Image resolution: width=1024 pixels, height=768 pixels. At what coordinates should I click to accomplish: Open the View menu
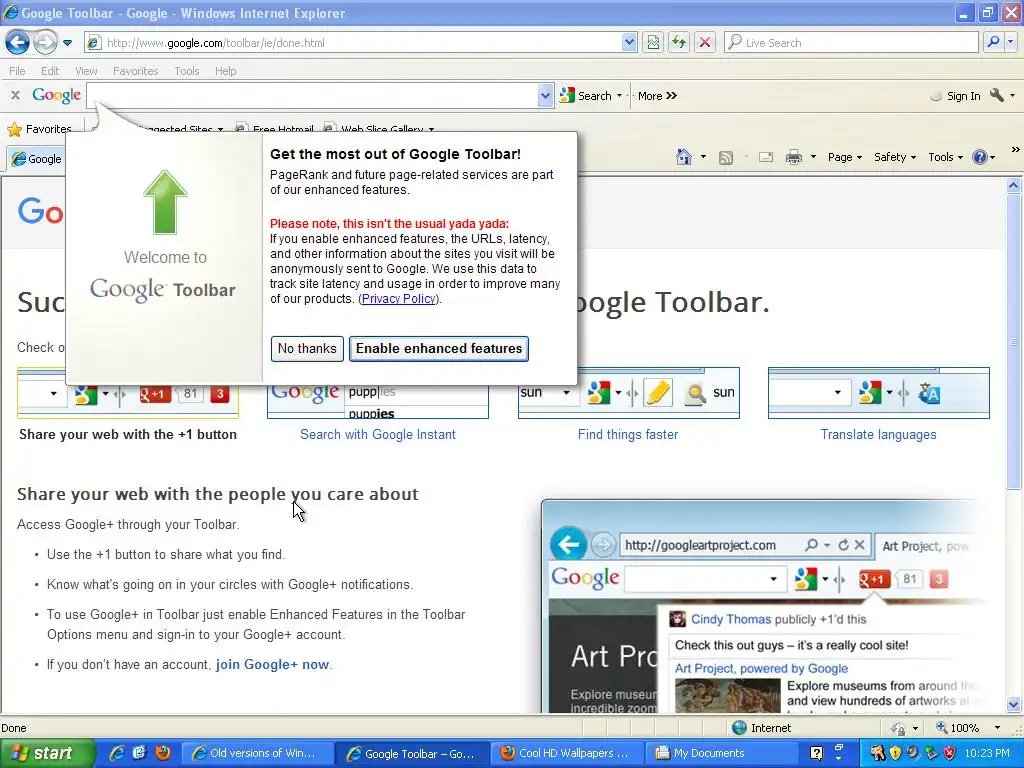(86, 71)
